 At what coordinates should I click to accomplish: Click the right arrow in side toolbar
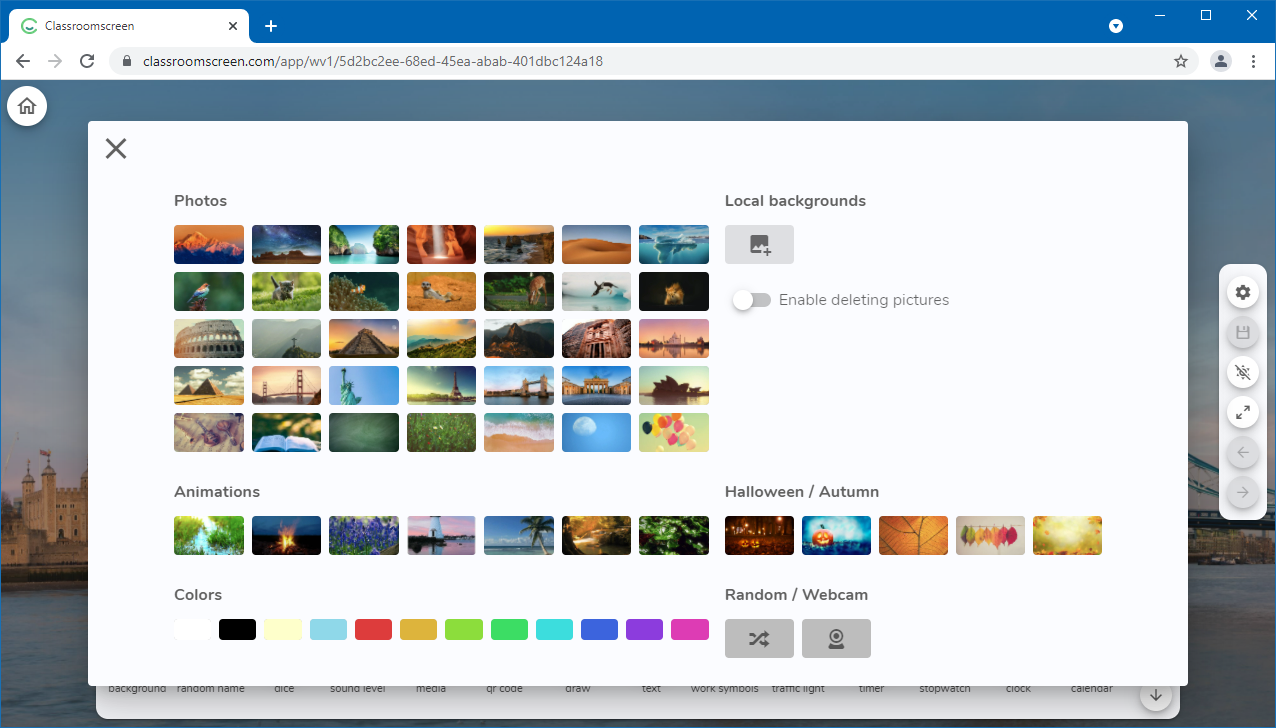[x=1243, y=492]
